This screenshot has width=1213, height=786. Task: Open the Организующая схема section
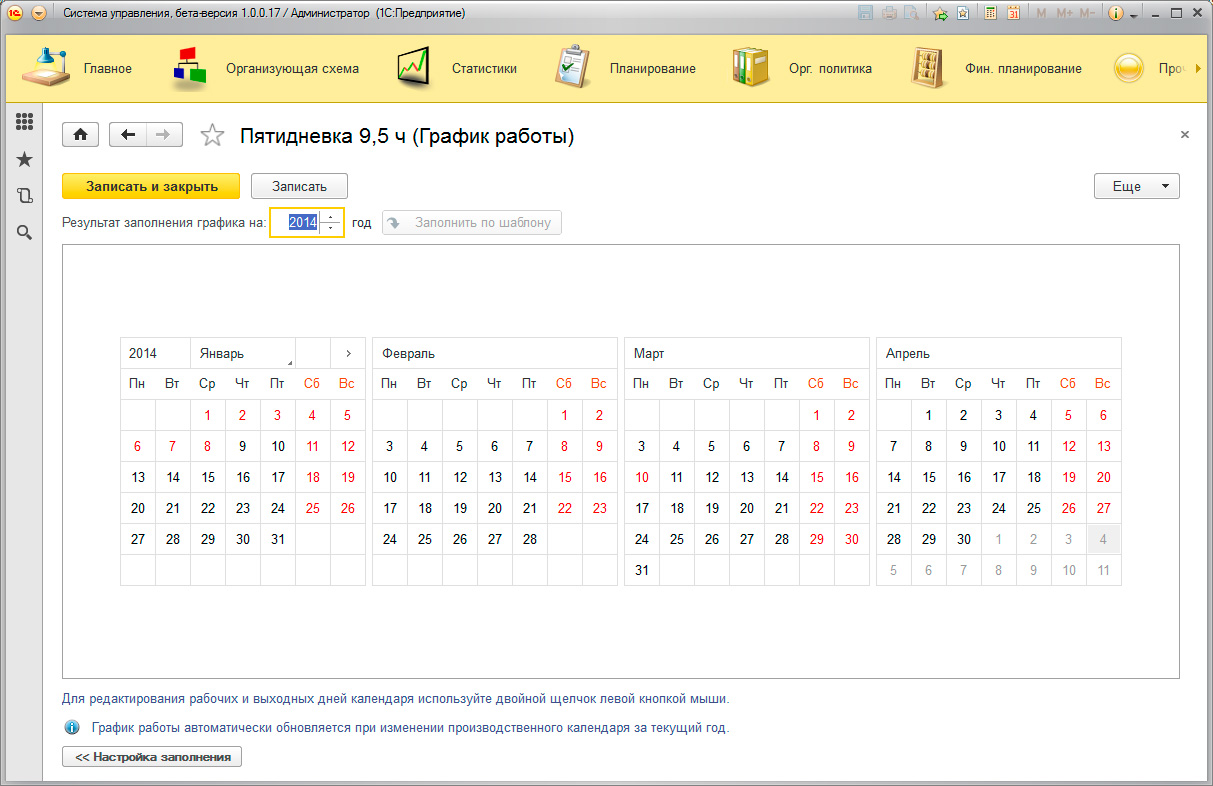[265, 69]
